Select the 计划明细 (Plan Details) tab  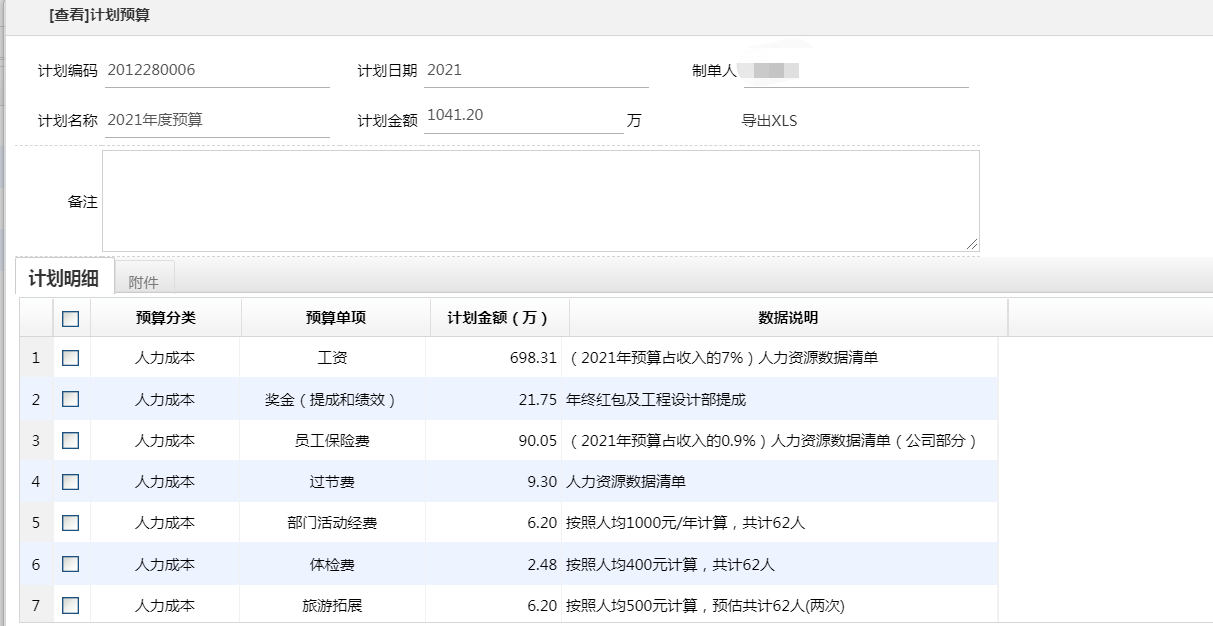65,280
